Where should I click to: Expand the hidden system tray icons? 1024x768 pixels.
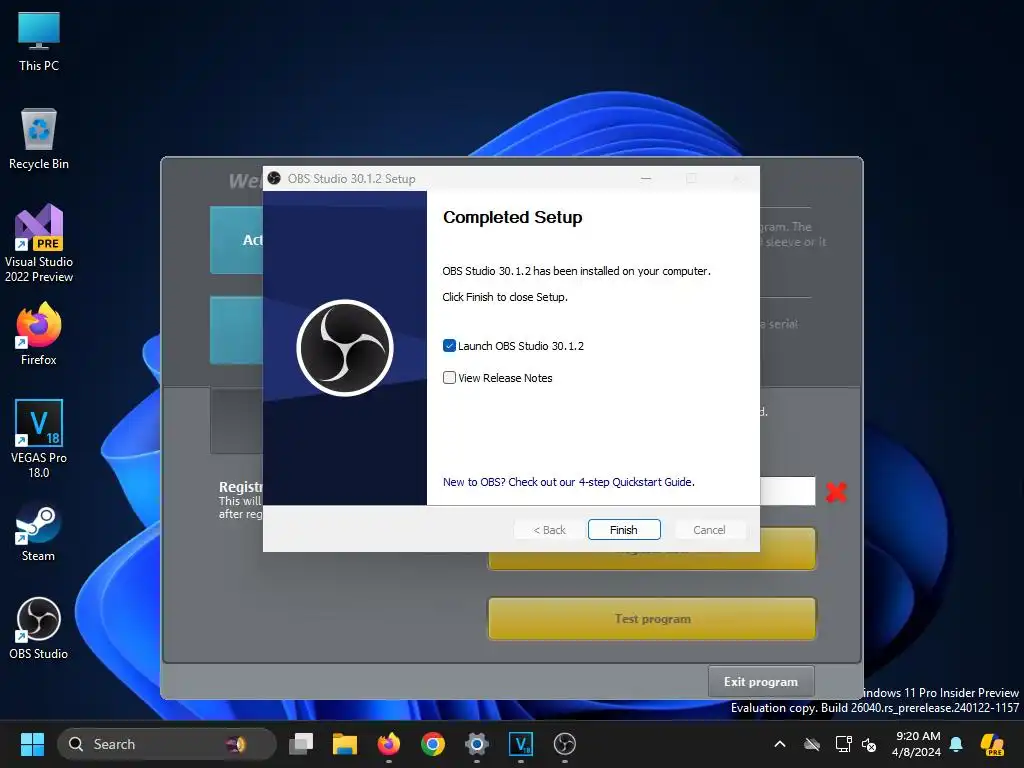click(780, 744)
